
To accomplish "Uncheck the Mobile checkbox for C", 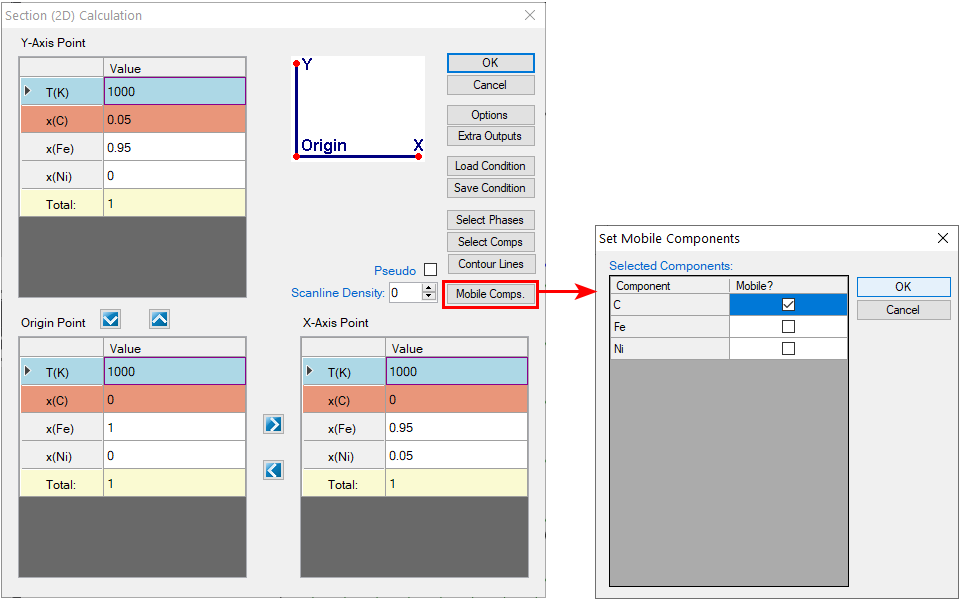I will coord(788,305).
